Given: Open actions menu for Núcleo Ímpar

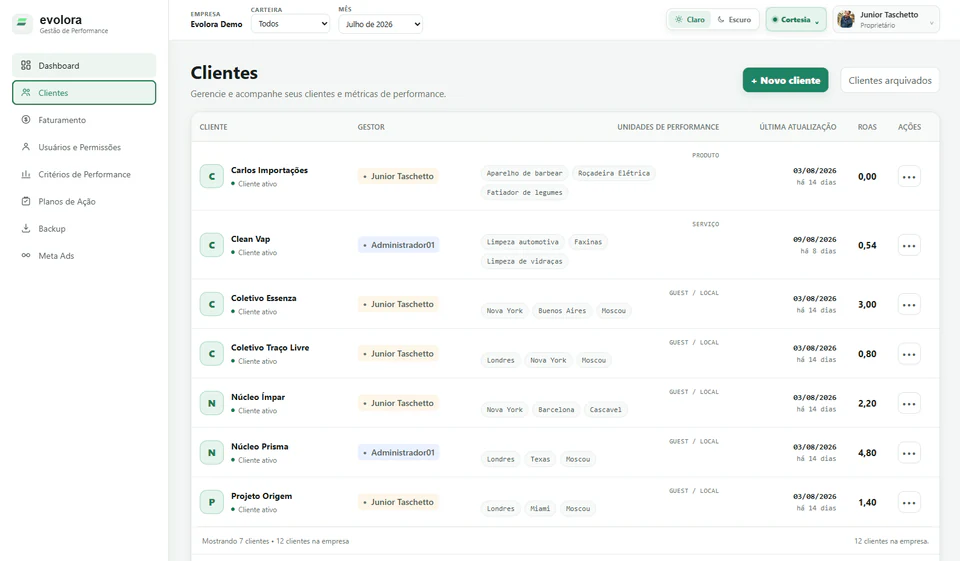Looking at the screenshot, I should pyautogui.click(x=909, y=404).
